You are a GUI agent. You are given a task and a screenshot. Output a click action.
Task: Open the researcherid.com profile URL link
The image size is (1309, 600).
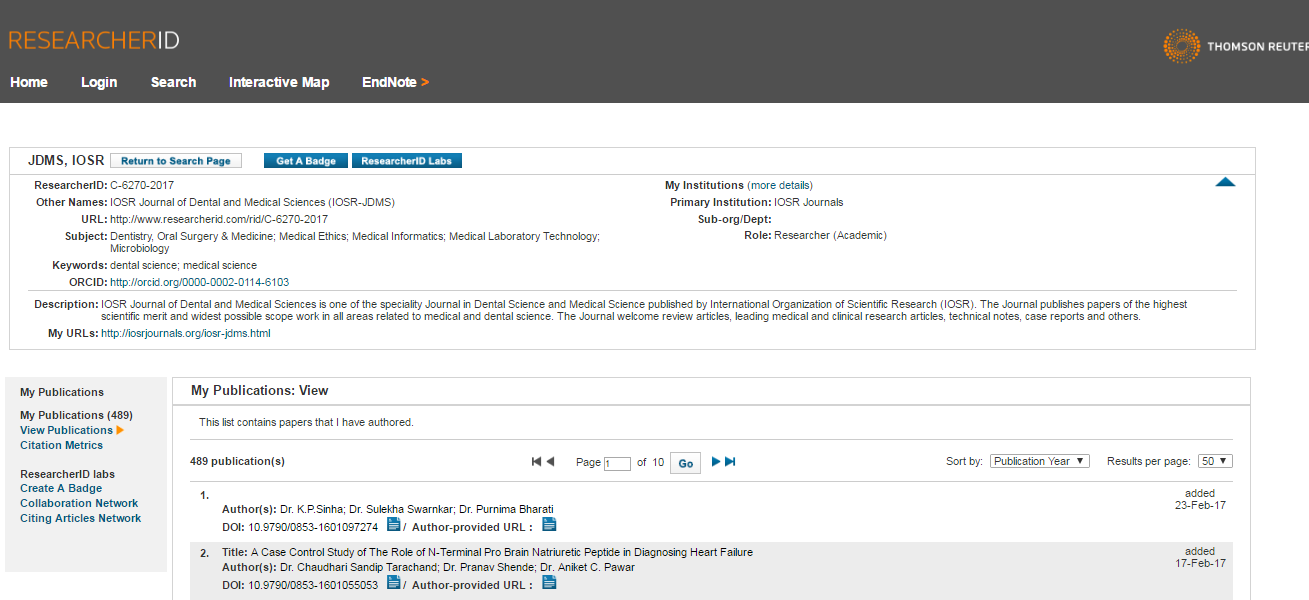pos(219,219)
